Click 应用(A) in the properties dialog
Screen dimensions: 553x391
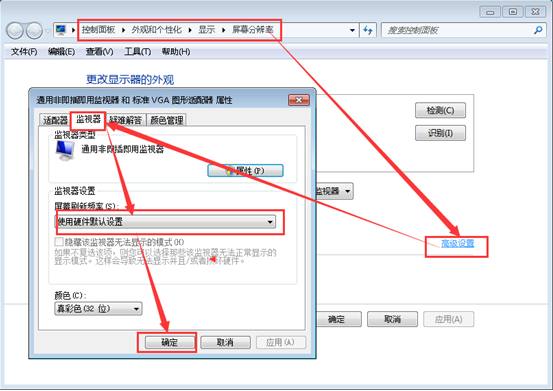click(x=281, y=342)
